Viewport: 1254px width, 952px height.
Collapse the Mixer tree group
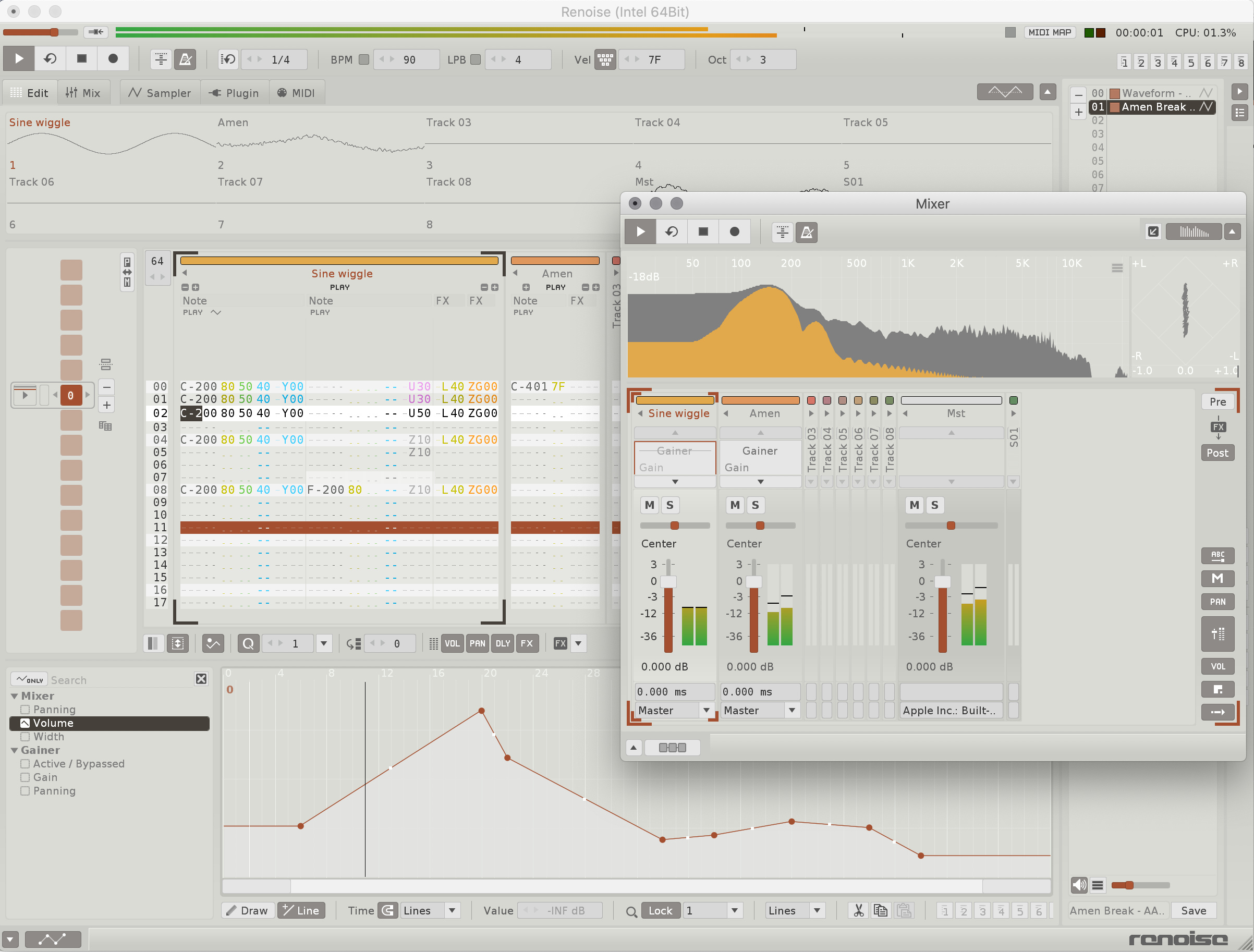tap(14, 695)
